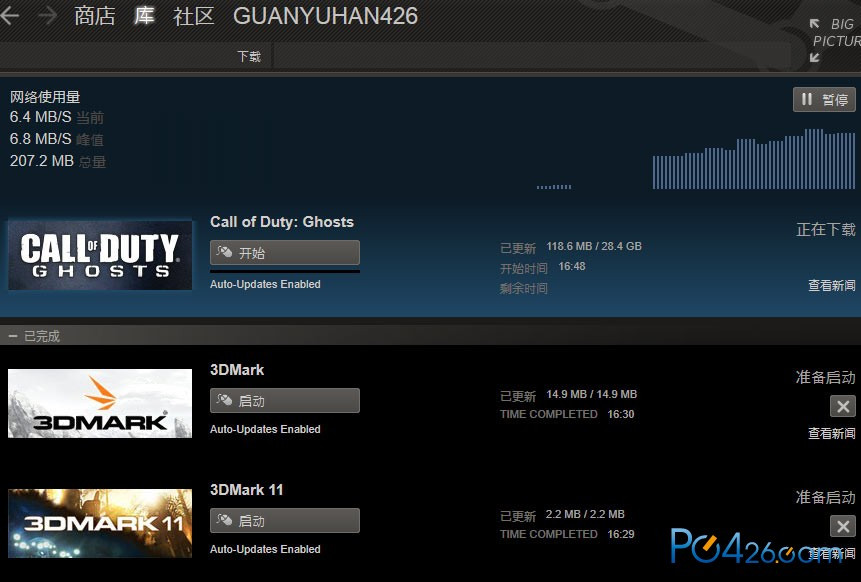The image size is (861, 582).
Task: Switch to Big Picture mode
Action: coord(835,40)
